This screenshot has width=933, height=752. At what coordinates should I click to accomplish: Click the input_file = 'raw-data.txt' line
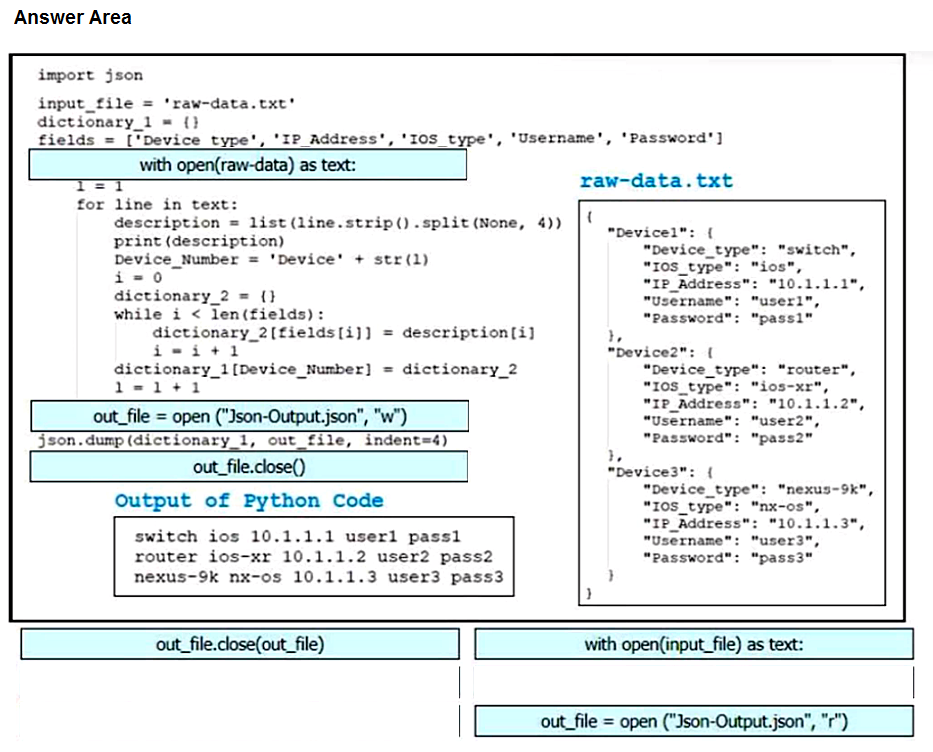coord(167,104)
